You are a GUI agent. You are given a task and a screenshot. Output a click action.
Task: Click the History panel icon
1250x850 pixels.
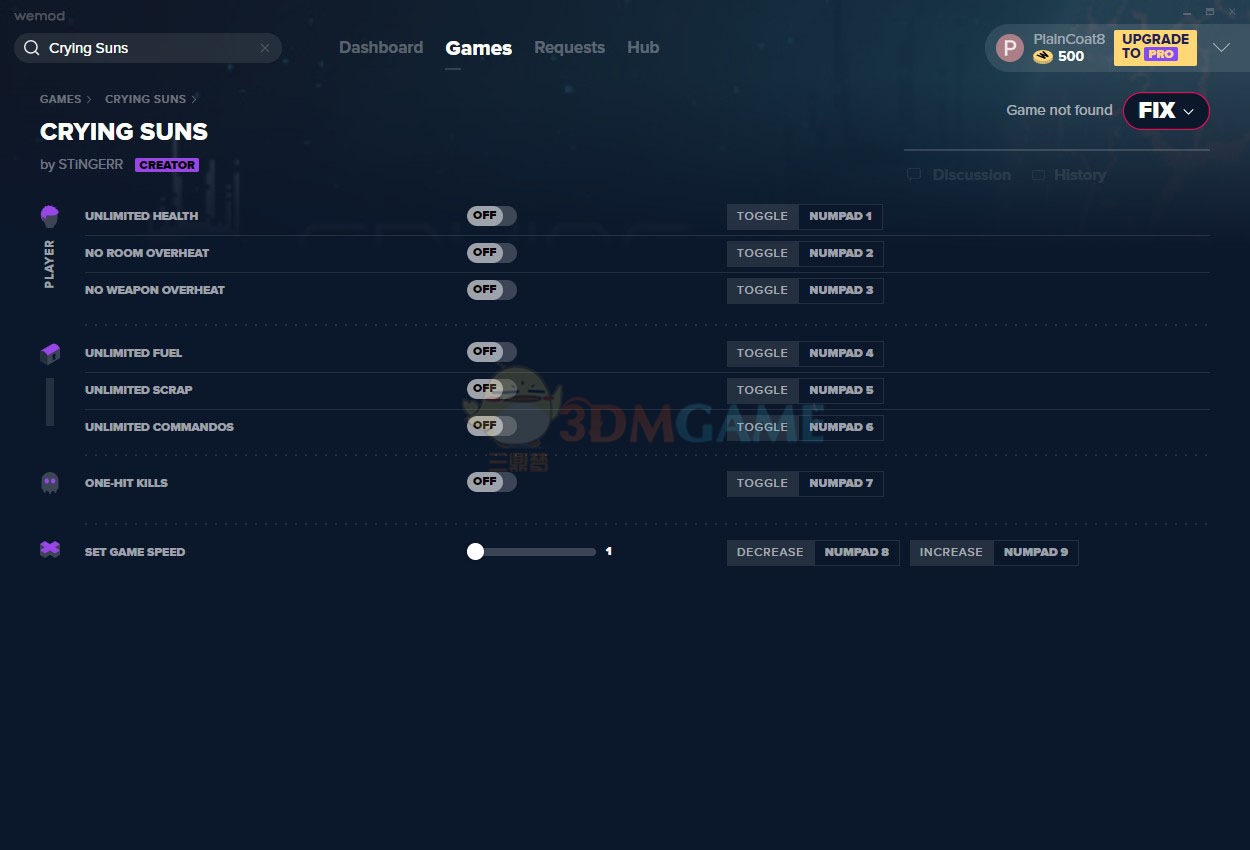1038,175
